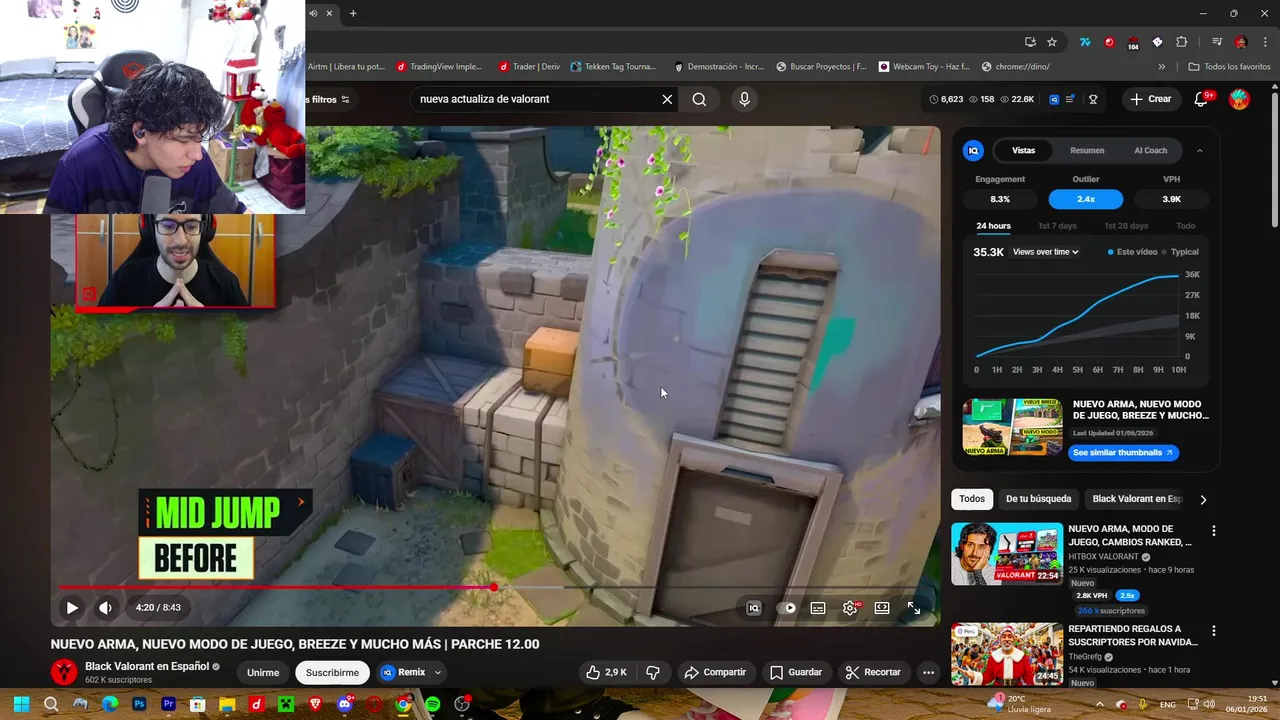Click the Unirme join button
This screenshot has height=720, width=1280.
click(263, 673)
